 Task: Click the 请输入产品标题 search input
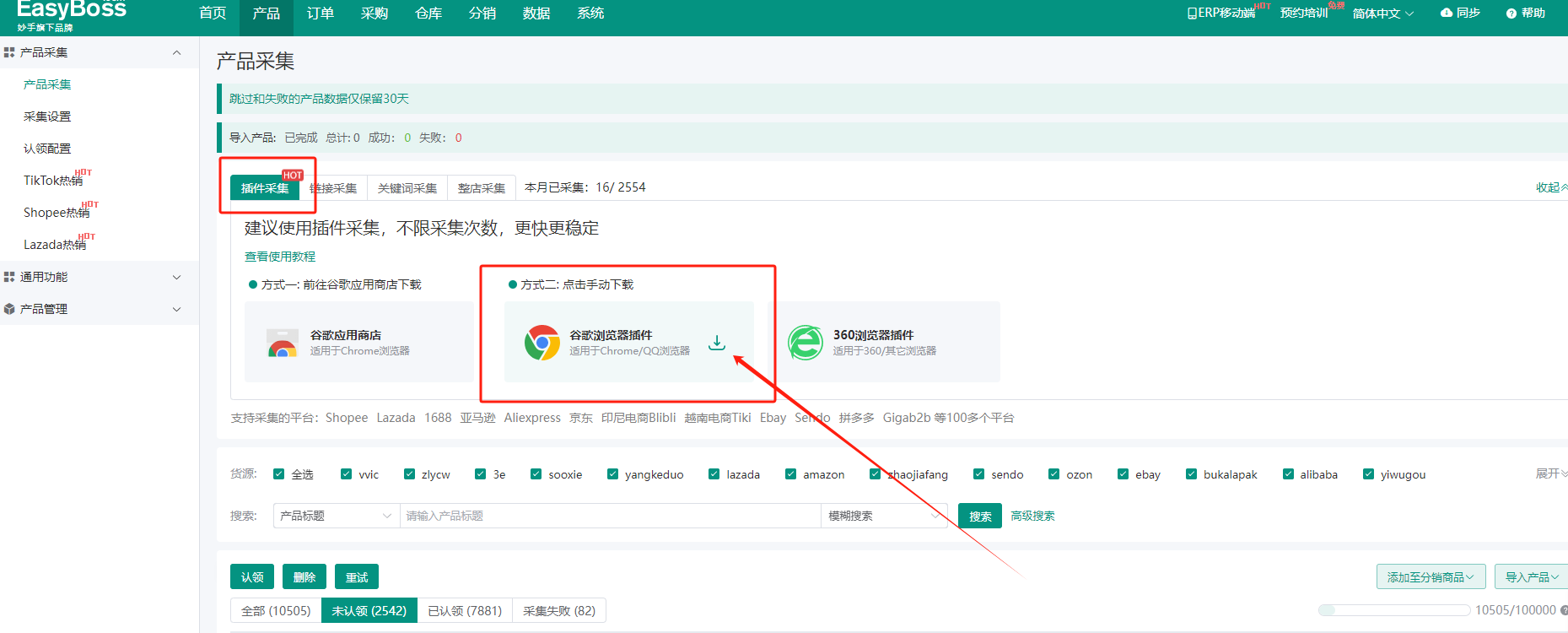pyautogui.click(x=611, y=516)
